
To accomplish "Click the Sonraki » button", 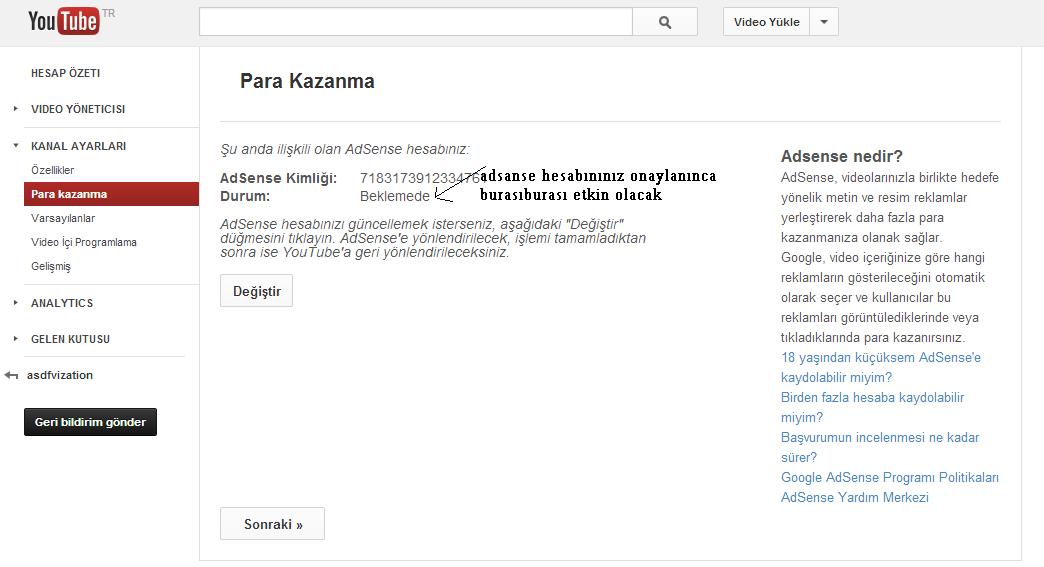I will point(272,524).
